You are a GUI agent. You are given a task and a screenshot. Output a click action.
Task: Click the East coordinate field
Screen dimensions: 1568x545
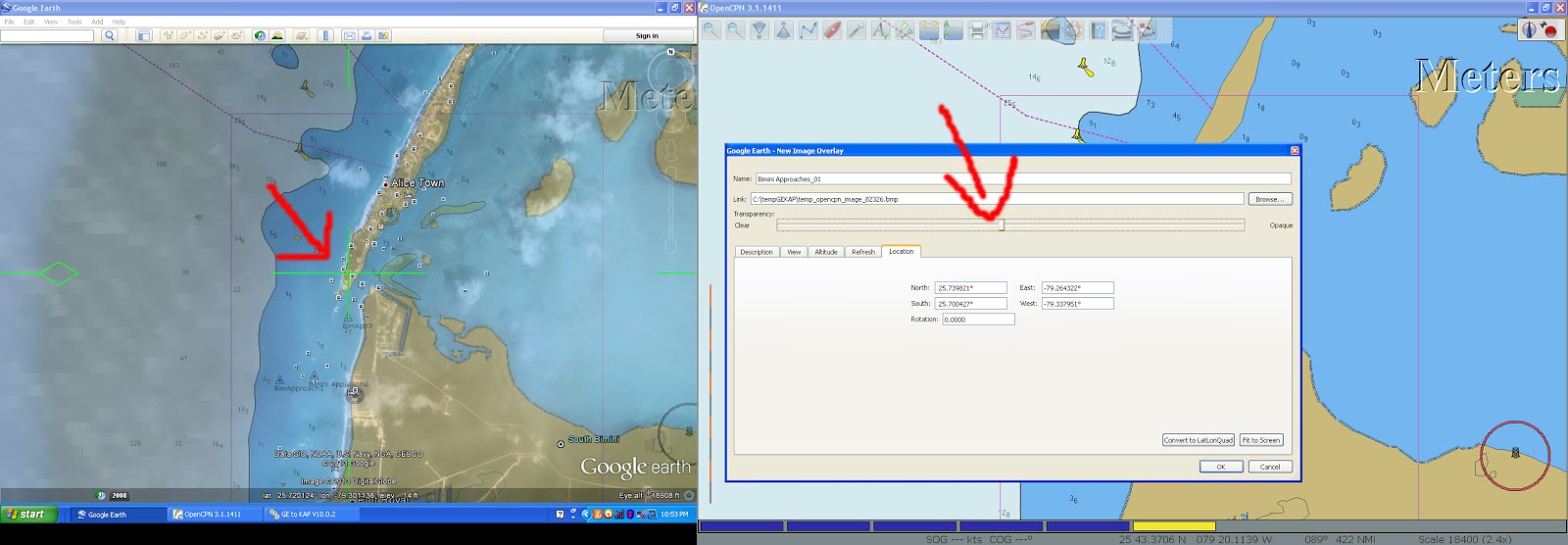1077,288
